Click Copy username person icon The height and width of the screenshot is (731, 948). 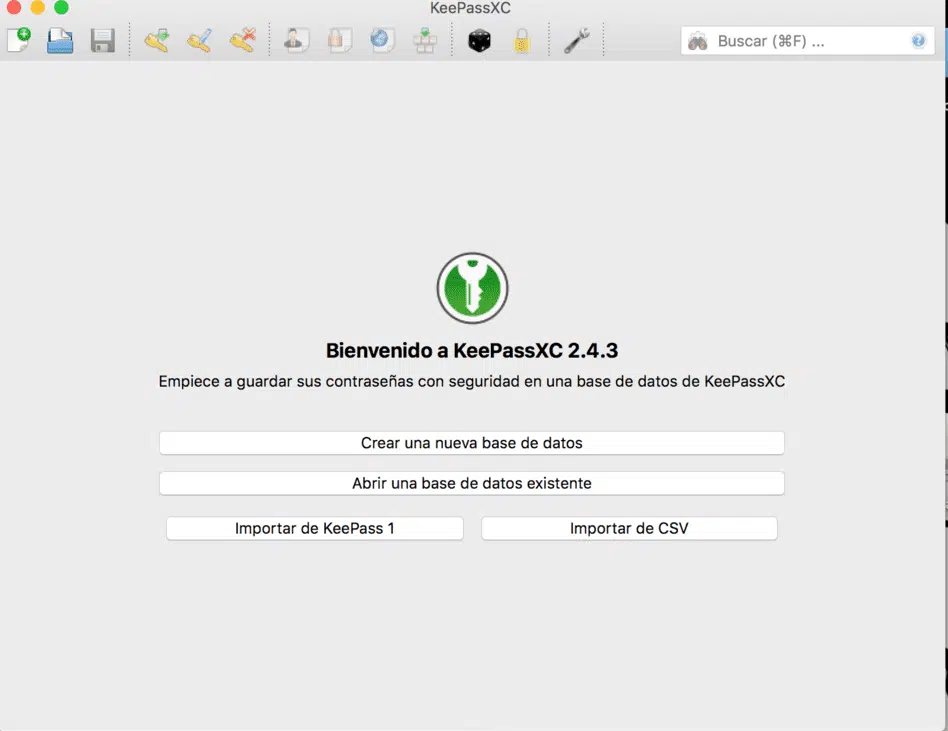[x=296, y=41]
